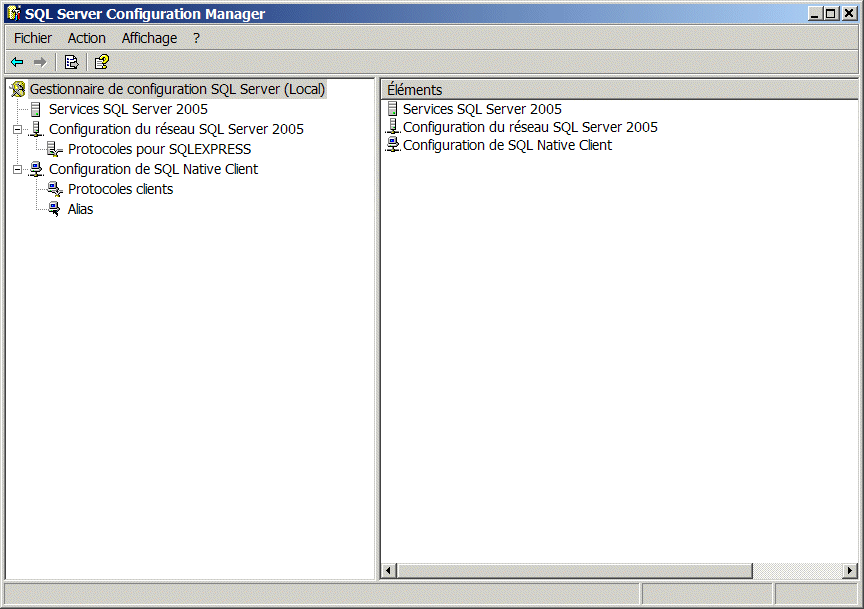
Task: Click the horizontal scrollbar left arrow
Action: pyautogui.click(x=389, y=570)
